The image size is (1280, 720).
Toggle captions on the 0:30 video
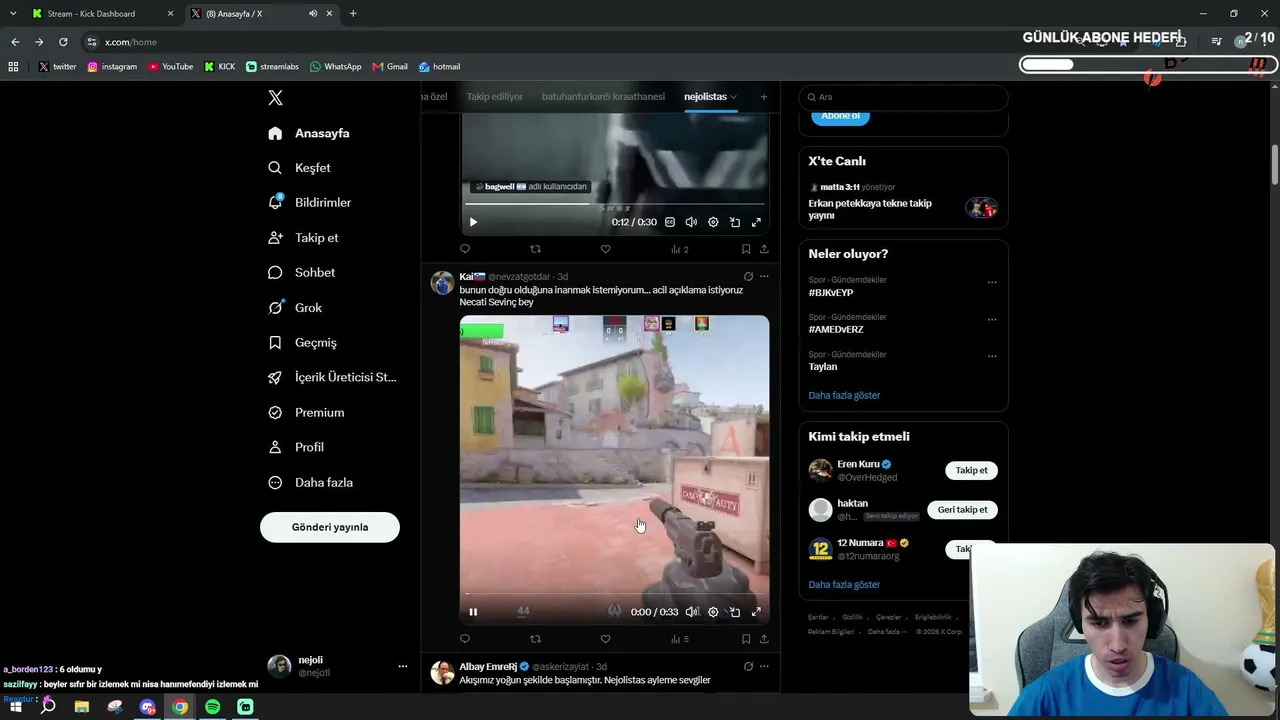(x=670, y=222)
